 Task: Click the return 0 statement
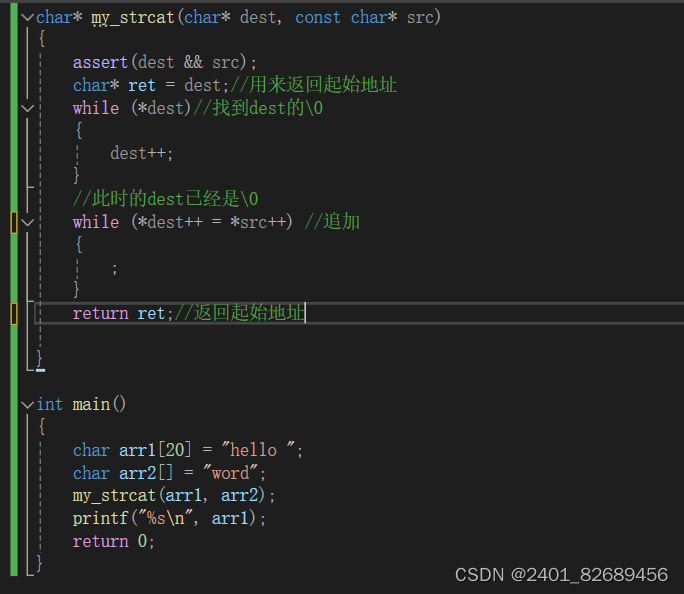tap(113, 541)
